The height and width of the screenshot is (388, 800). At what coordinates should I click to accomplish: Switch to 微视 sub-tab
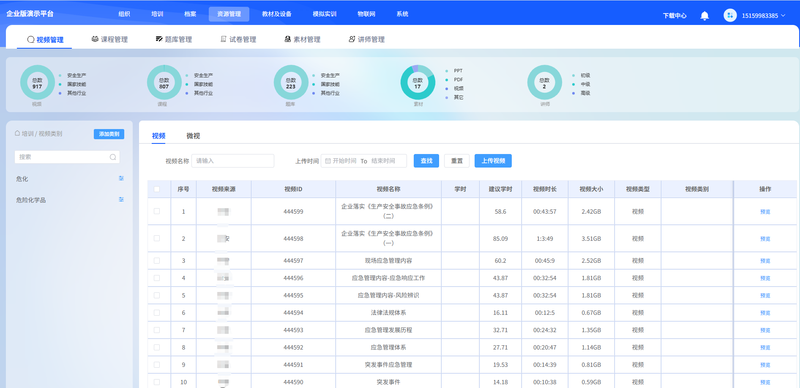point(193,136)
